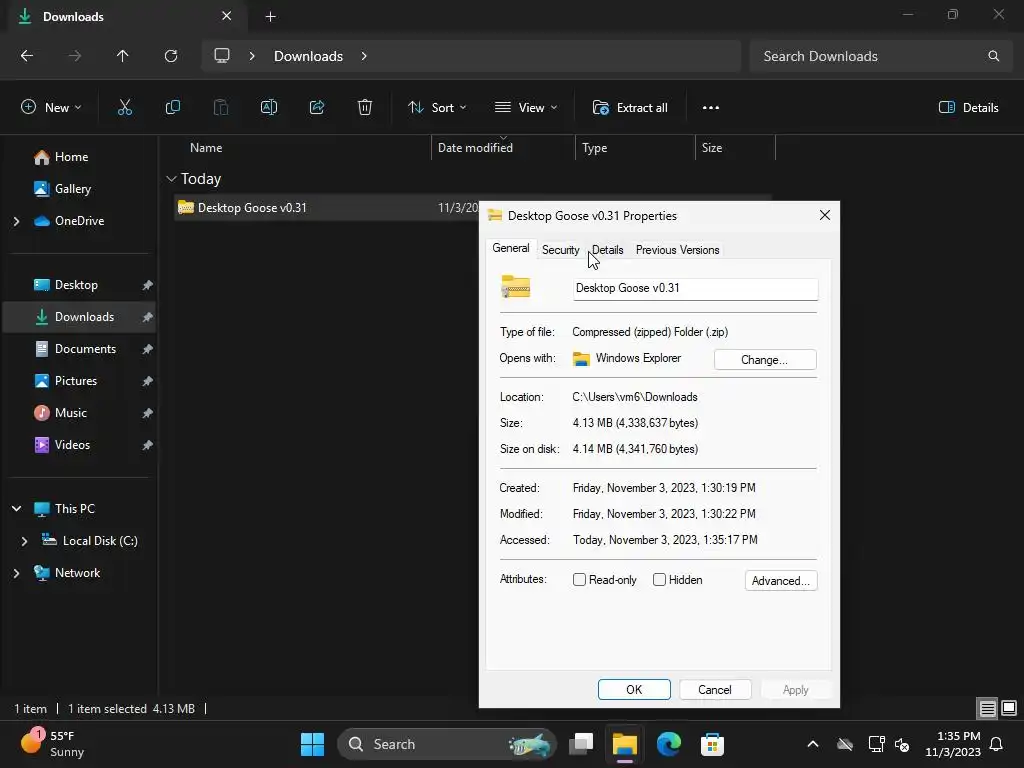Open Microsoft Edge from taskbar
The image size is (1024, 768).
(669, 744)
